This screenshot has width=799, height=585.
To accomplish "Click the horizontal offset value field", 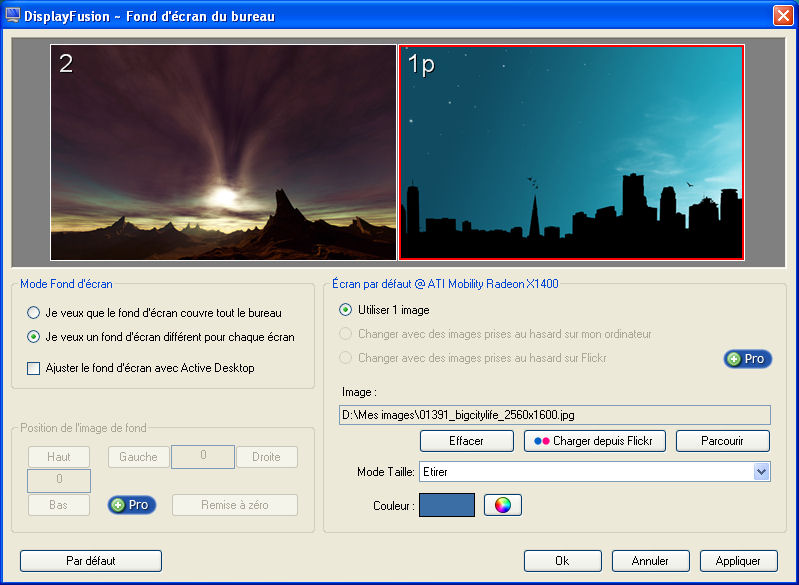I will tap(203, 457).
